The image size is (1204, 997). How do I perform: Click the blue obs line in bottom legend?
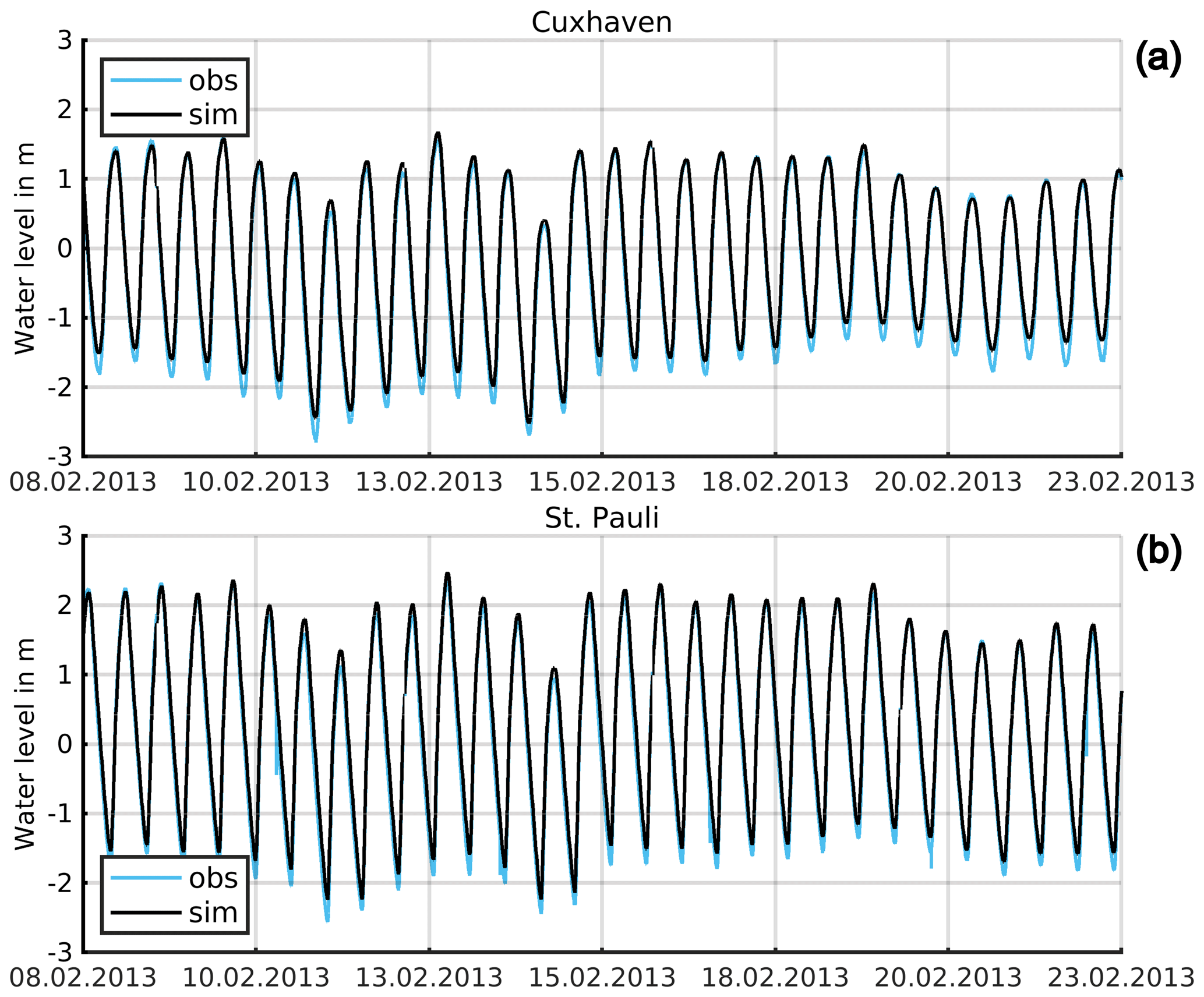tap(146, 878)
